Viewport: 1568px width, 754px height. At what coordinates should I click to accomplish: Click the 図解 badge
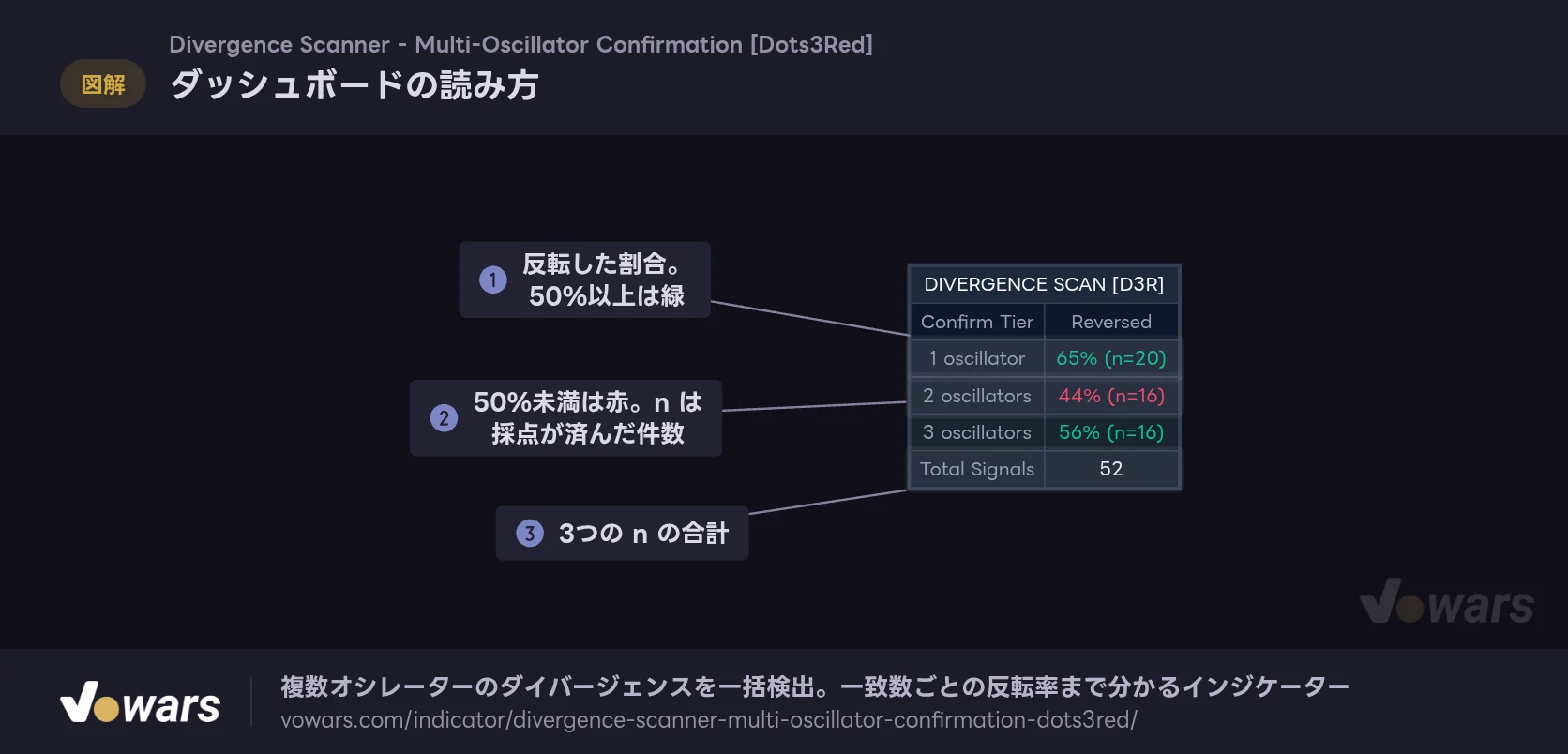coord(103,84)
